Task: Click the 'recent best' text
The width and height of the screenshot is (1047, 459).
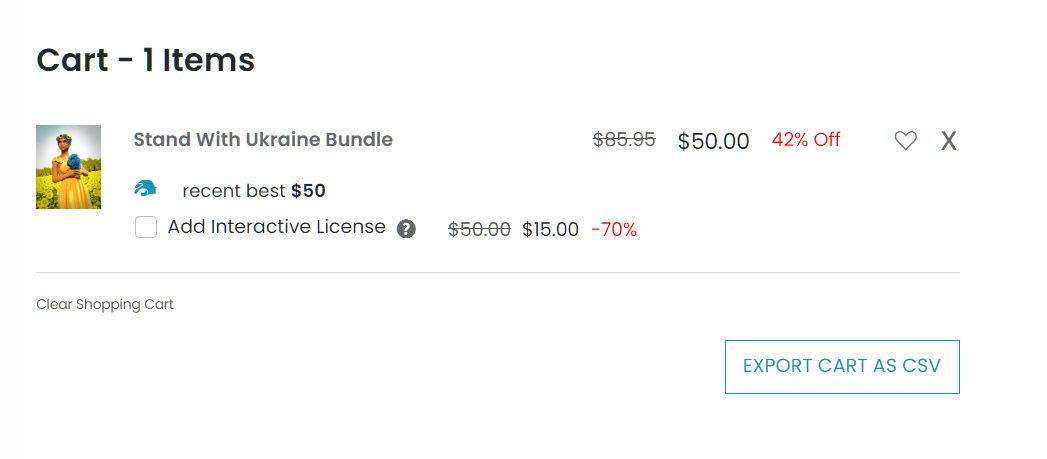Action: 234,191
